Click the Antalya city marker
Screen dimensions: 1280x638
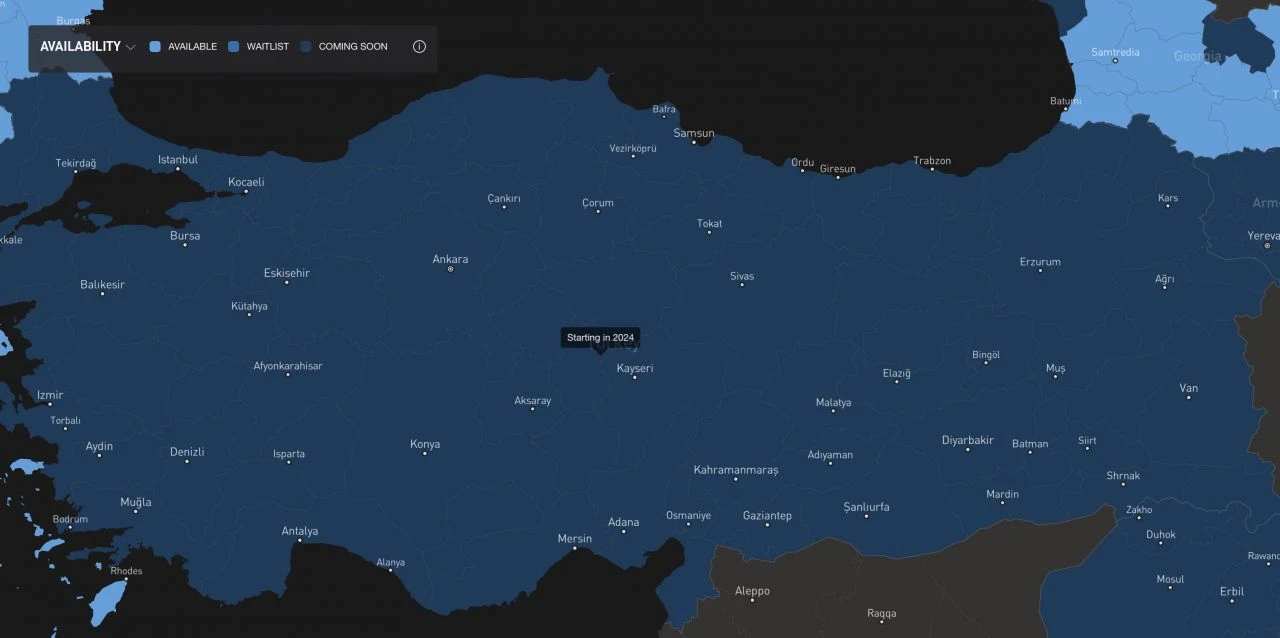tap(299, 540)
